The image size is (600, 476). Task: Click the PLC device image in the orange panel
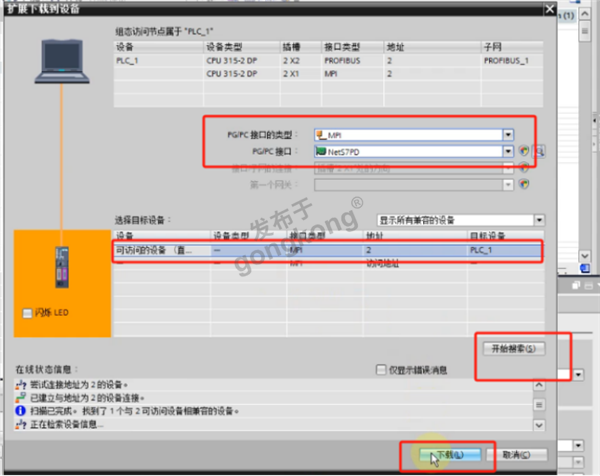point(62,267)
